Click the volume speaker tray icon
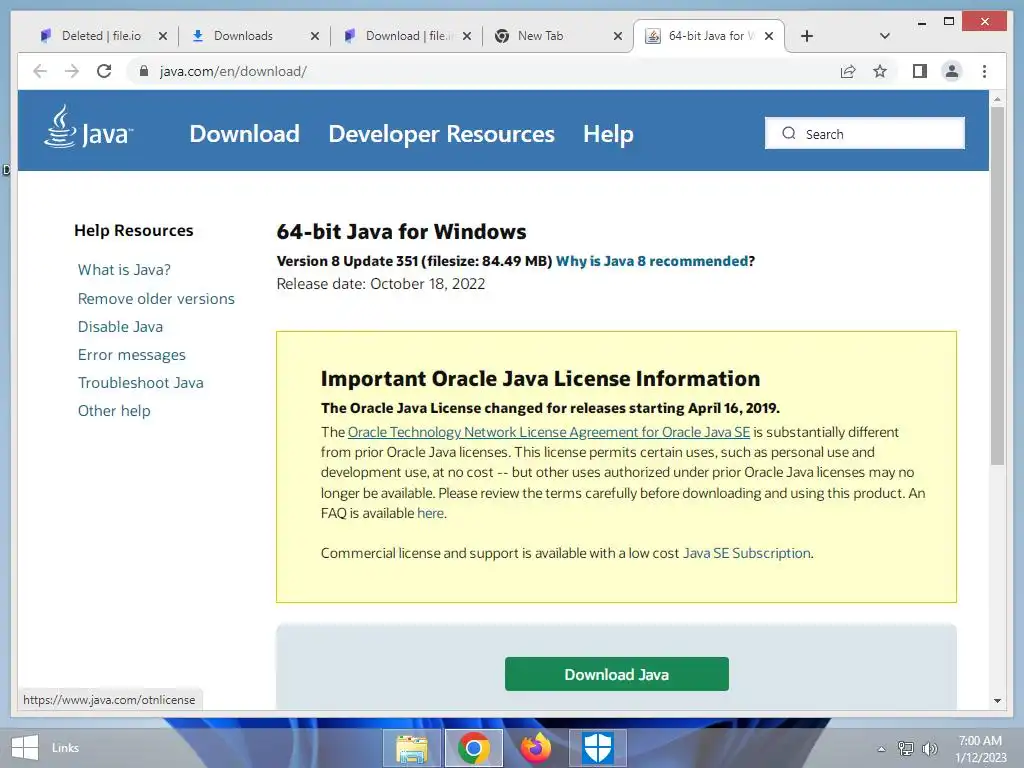The image size is (1024, 768). (929, 748)
